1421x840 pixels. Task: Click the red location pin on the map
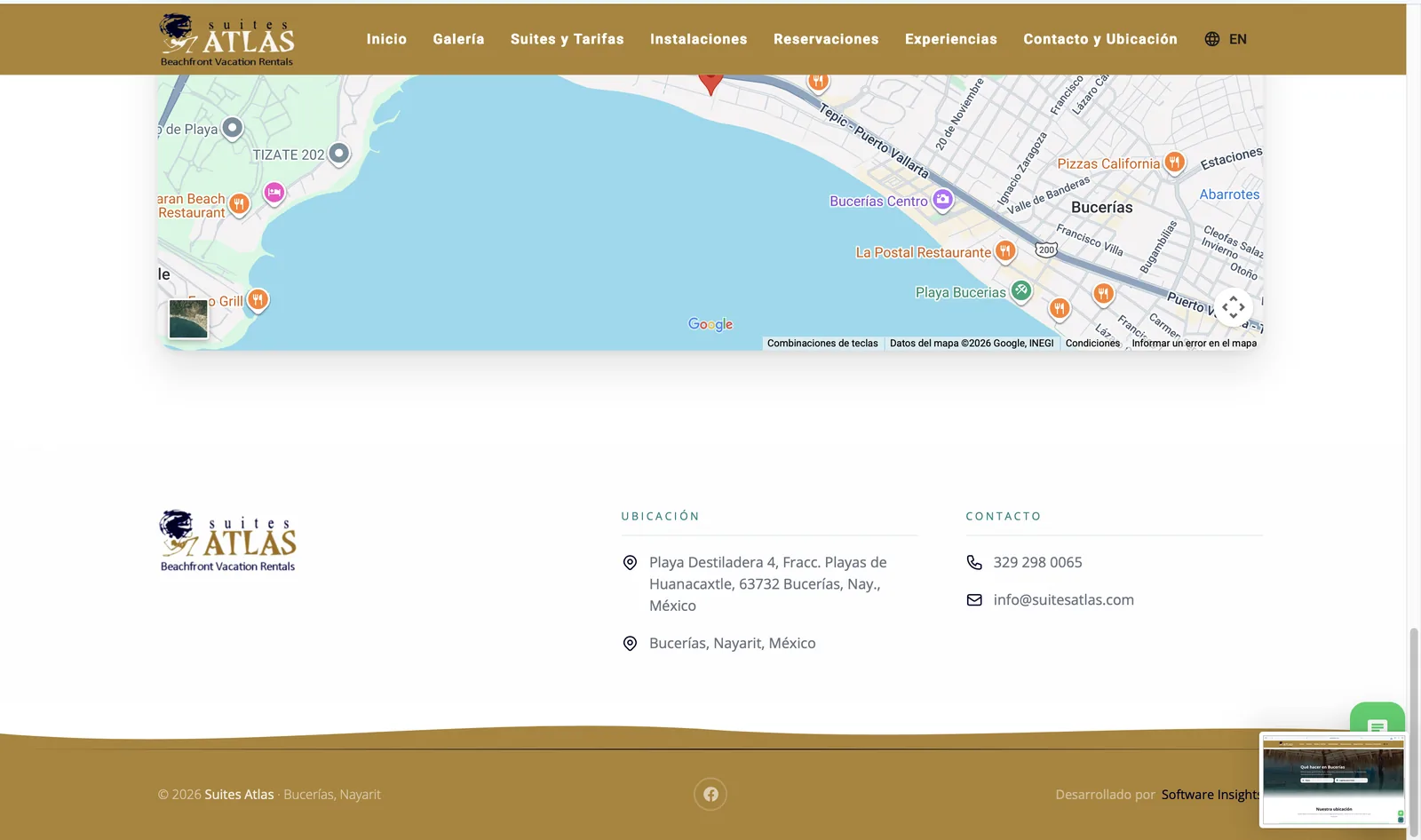[710, 83]
